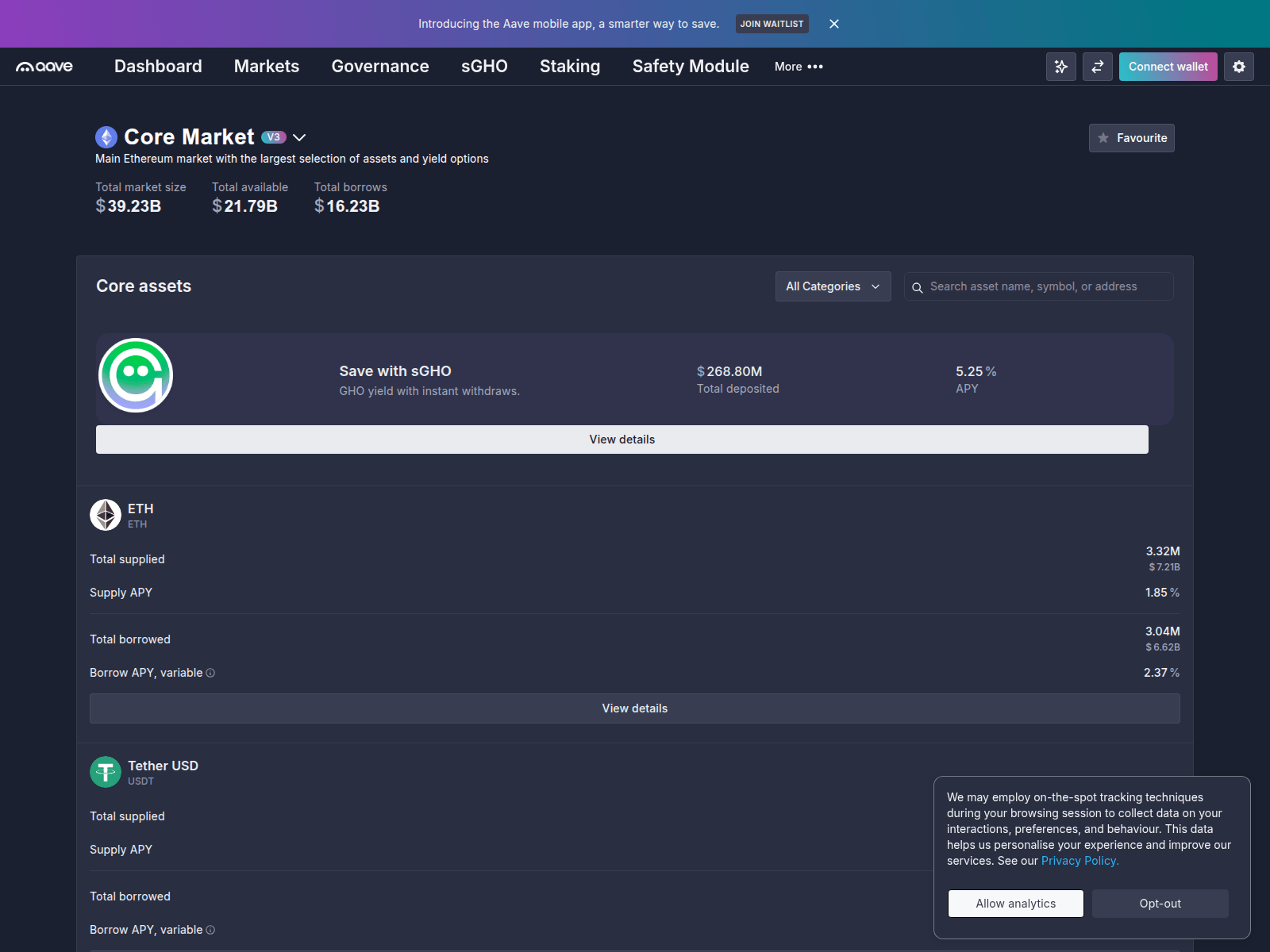The image size is (1270, 952).
Task: Click the More three-dots icon
Action: [x=815, y=67]
